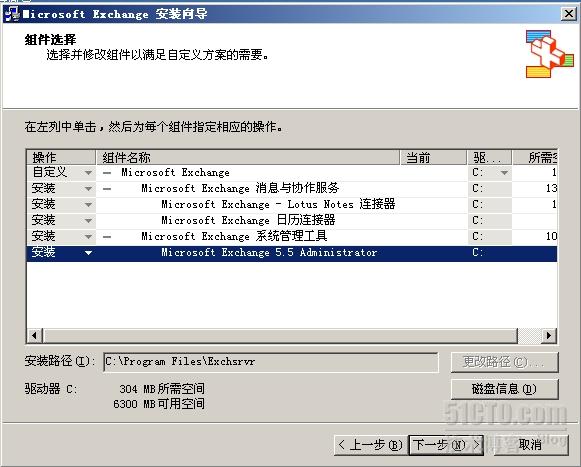Collapse the Microsoft Exchange root node
The width and height of the screenshot is (581, 467).
pyautogui.click(x=107, y=173)
